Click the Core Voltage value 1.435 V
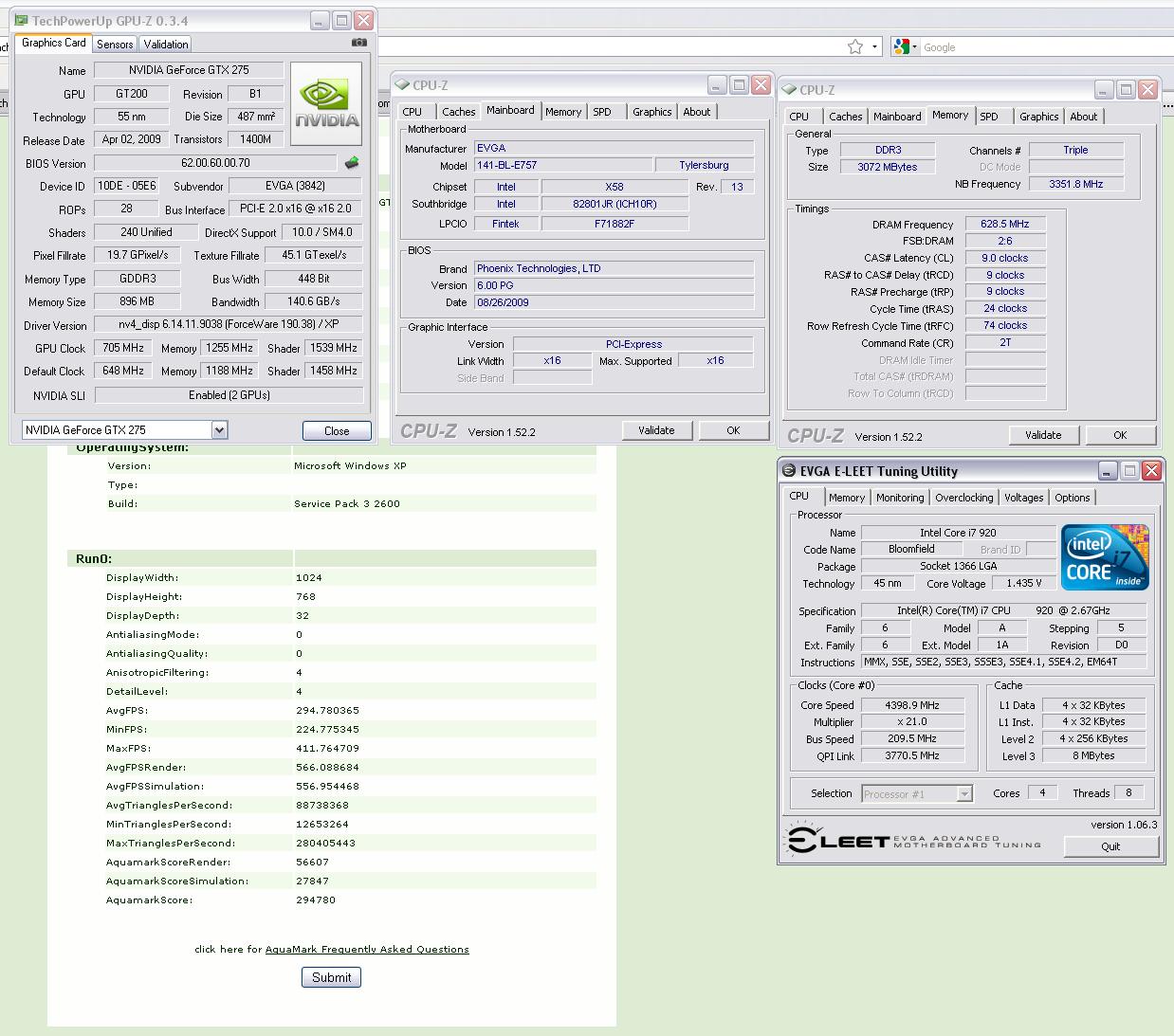Screen dimensions: 1174x1036 tap(1024, 584)
